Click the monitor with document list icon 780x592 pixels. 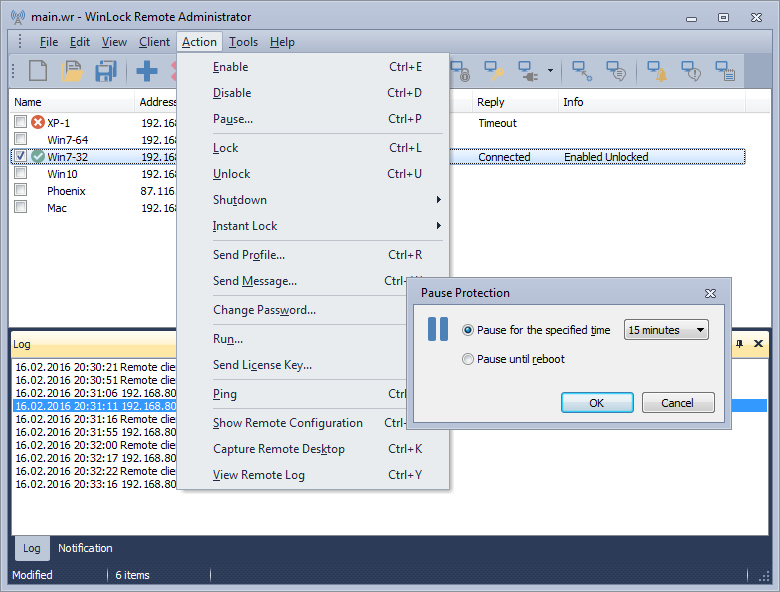tap(725, 71)
